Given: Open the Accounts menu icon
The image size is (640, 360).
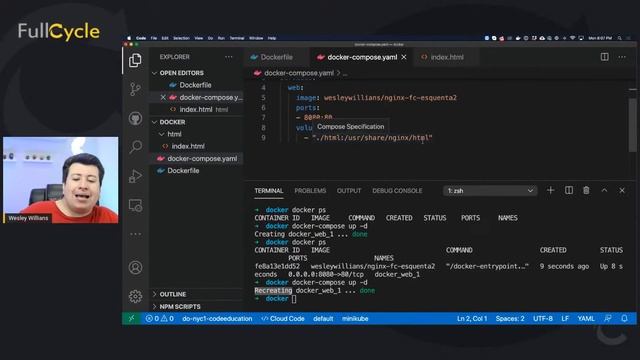Looking at the screenshot, I should pos(135,267).
